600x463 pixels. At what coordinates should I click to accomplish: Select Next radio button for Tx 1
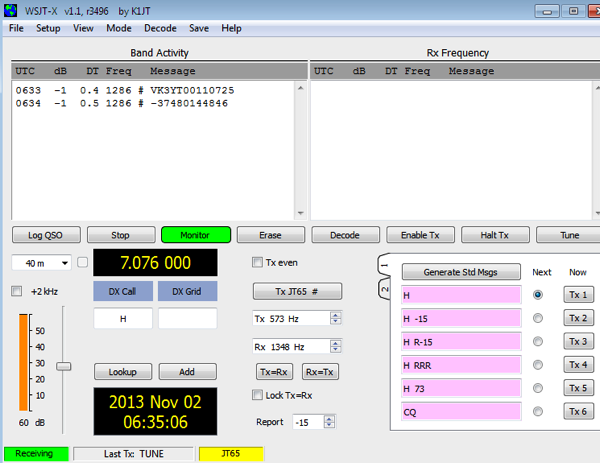pyautogui.click(x=538, y=295)
